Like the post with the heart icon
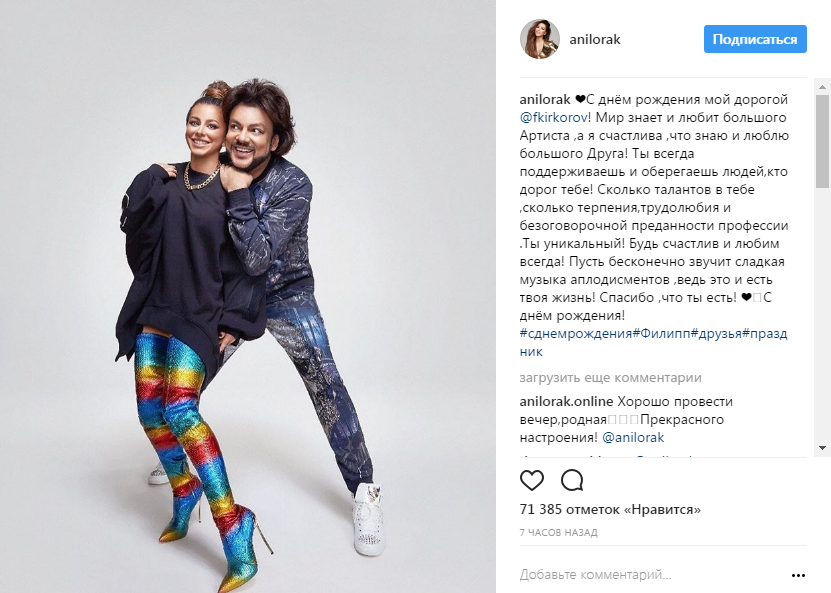831x593 pixels. pyautogui.click(x=532, y=480)
